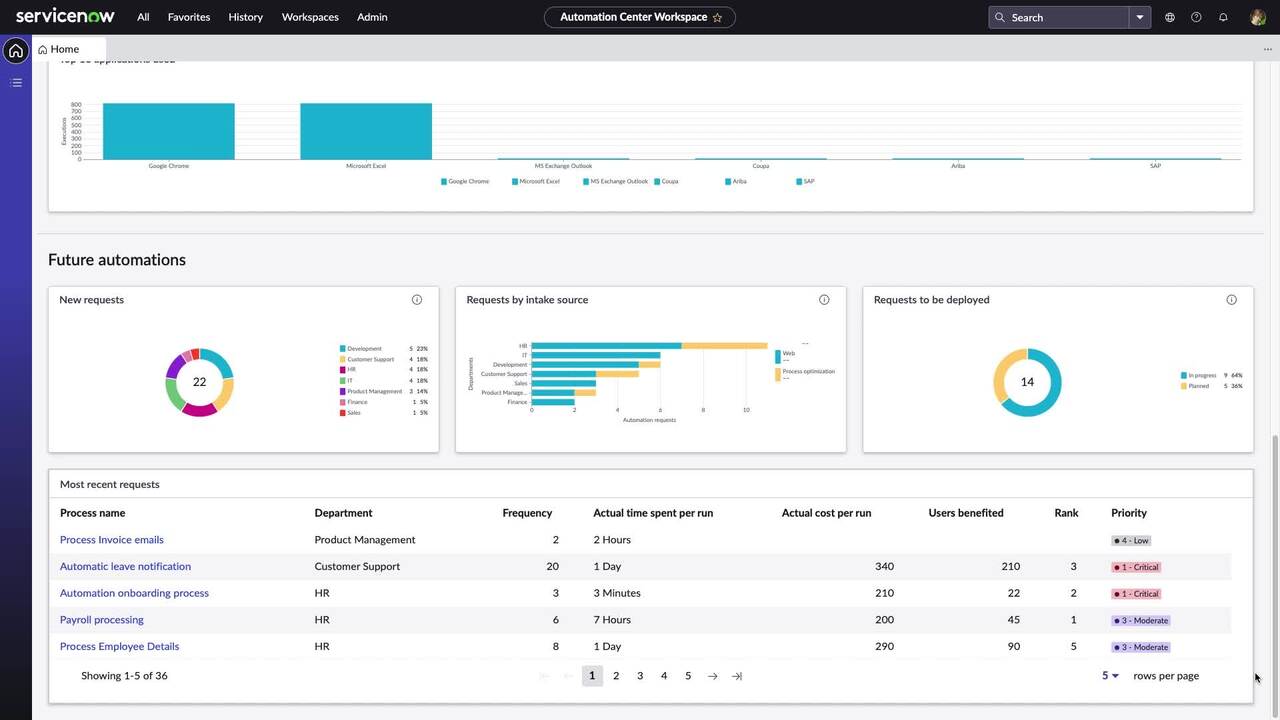
Task: Go to page 2 of recent requests
Action: [x=616, y=675]
